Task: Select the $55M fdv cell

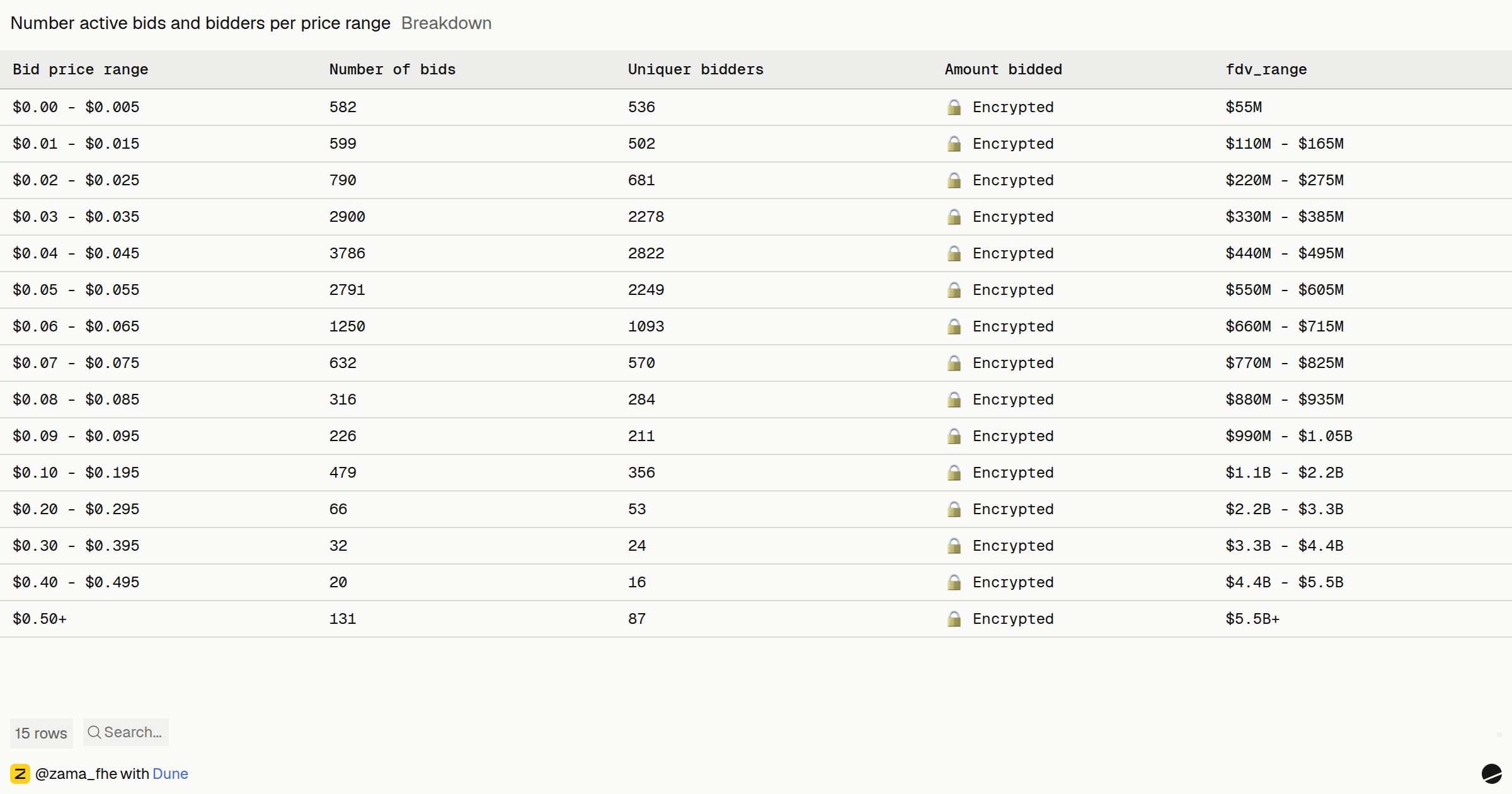Action: pyautogui.click(x=1244, y=107)
